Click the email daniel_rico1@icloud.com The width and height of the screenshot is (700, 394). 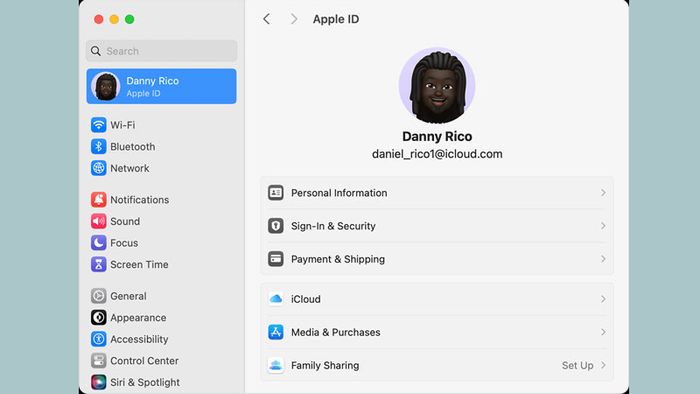437,154
